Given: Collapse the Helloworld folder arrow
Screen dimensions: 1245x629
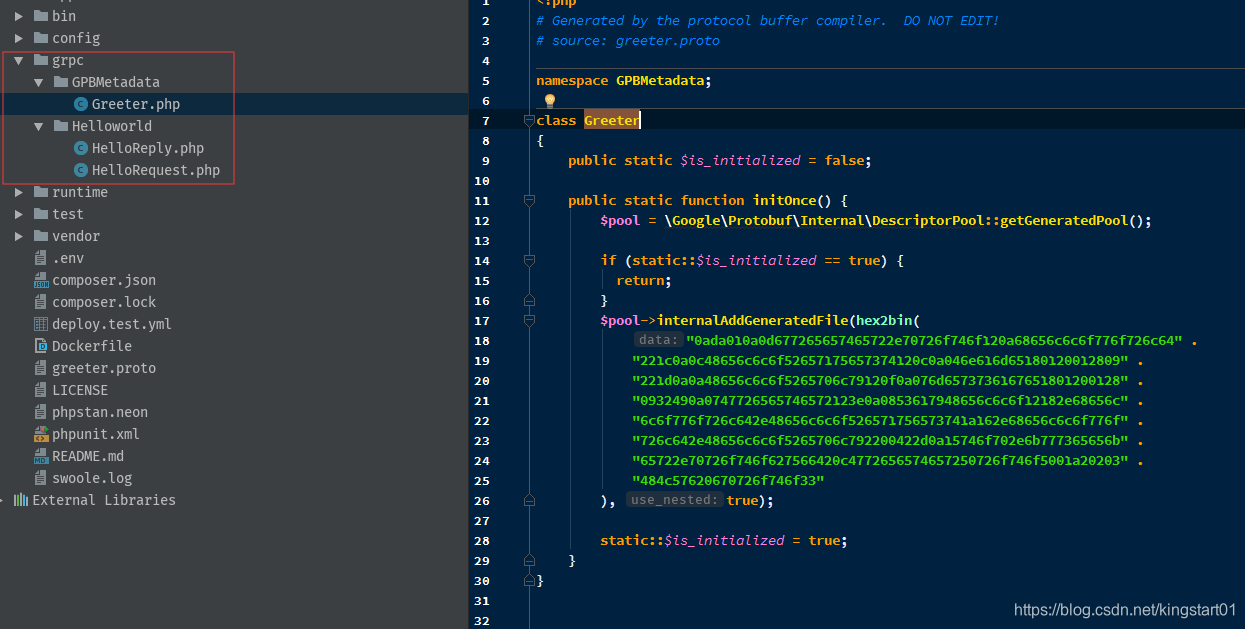Looking at the screenshot, I should pyautogui.click(x=38, y=126).
